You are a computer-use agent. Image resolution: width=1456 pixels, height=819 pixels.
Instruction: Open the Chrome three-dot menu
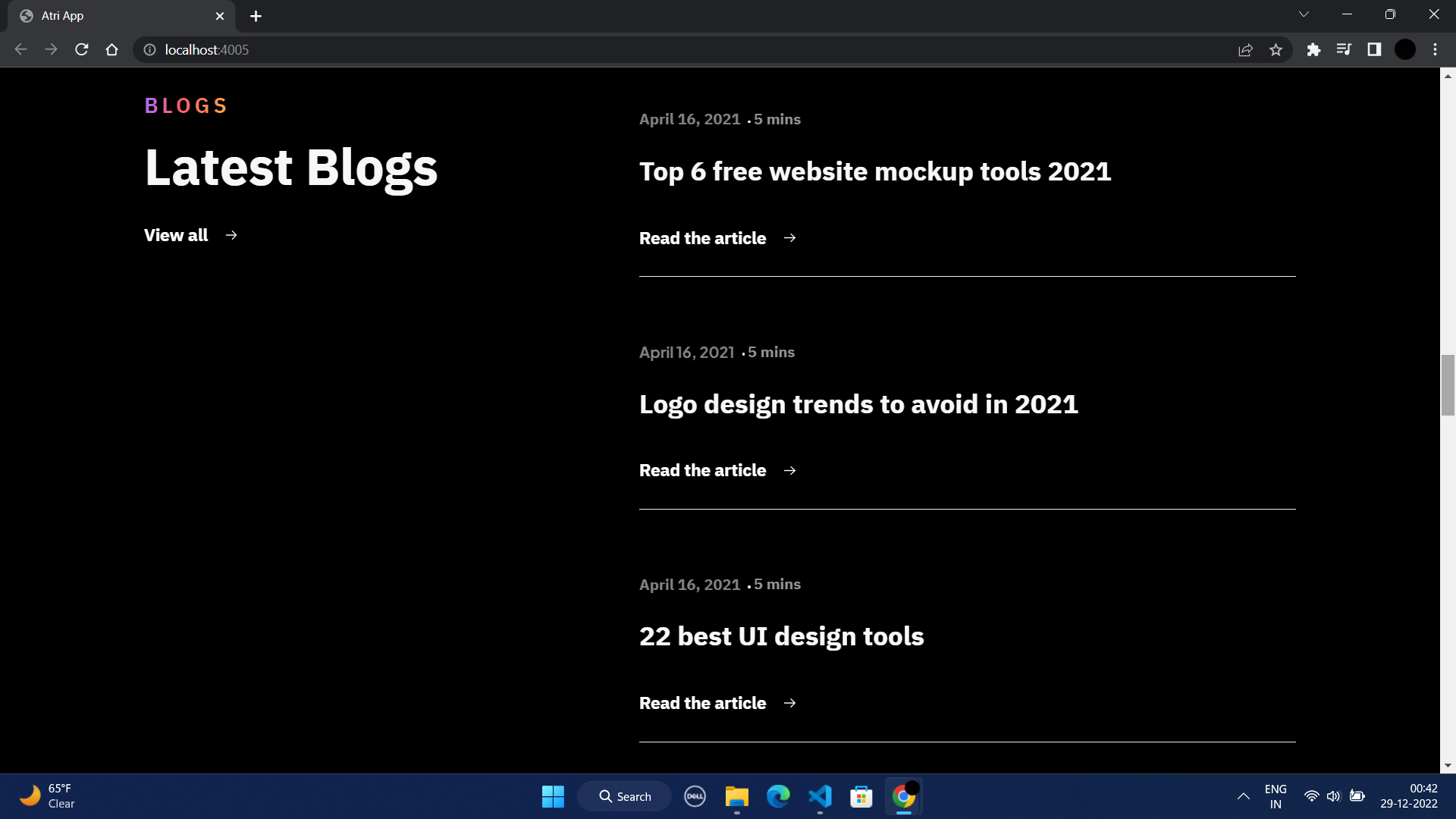pos(1435,49)
